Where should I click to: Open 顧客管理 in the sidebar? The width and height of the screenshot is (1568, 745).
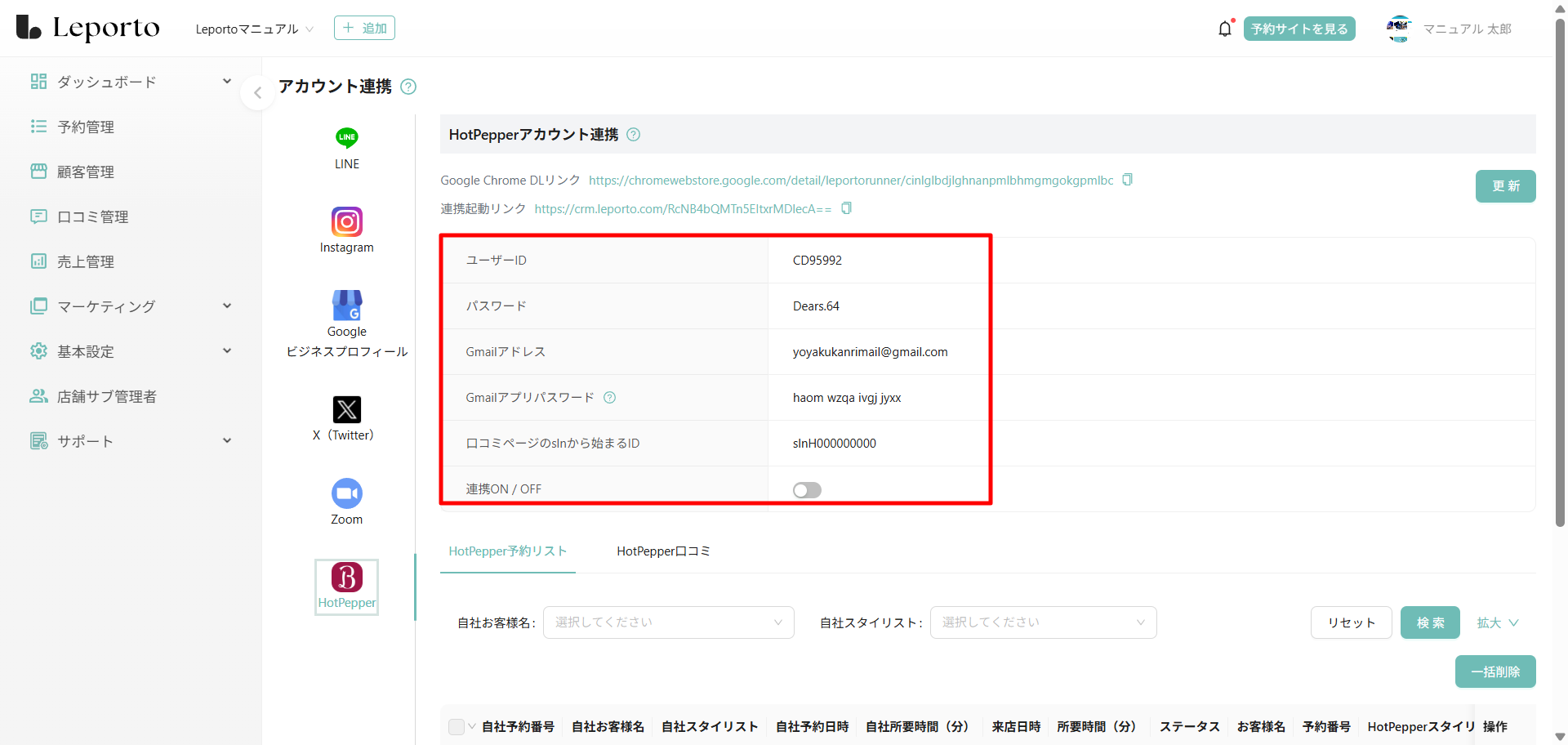pos(86,172)
